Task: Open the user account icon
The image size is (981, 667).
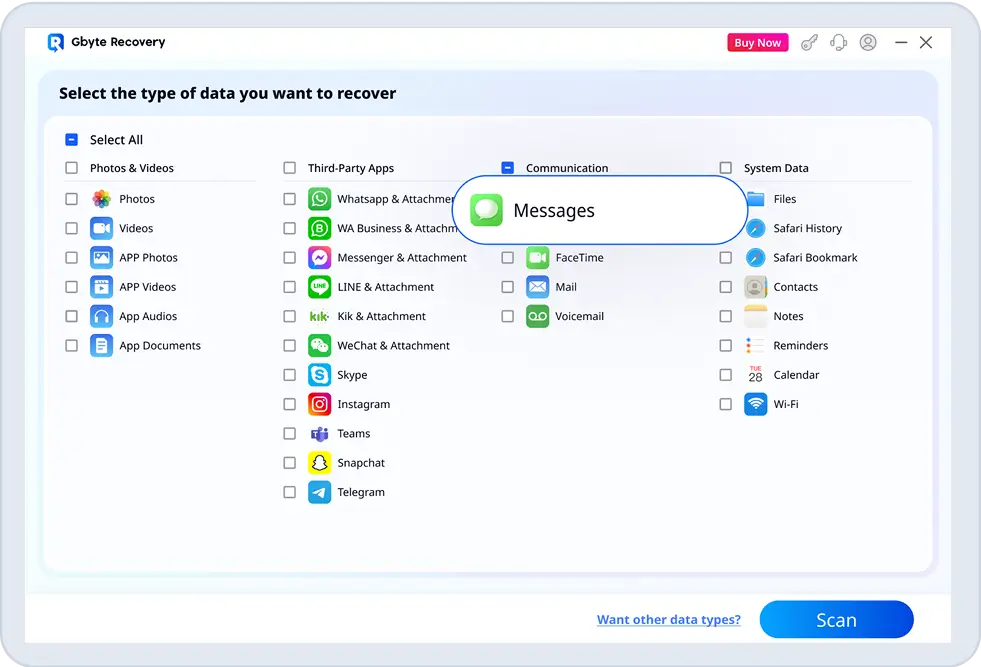Action: (868, 43)
